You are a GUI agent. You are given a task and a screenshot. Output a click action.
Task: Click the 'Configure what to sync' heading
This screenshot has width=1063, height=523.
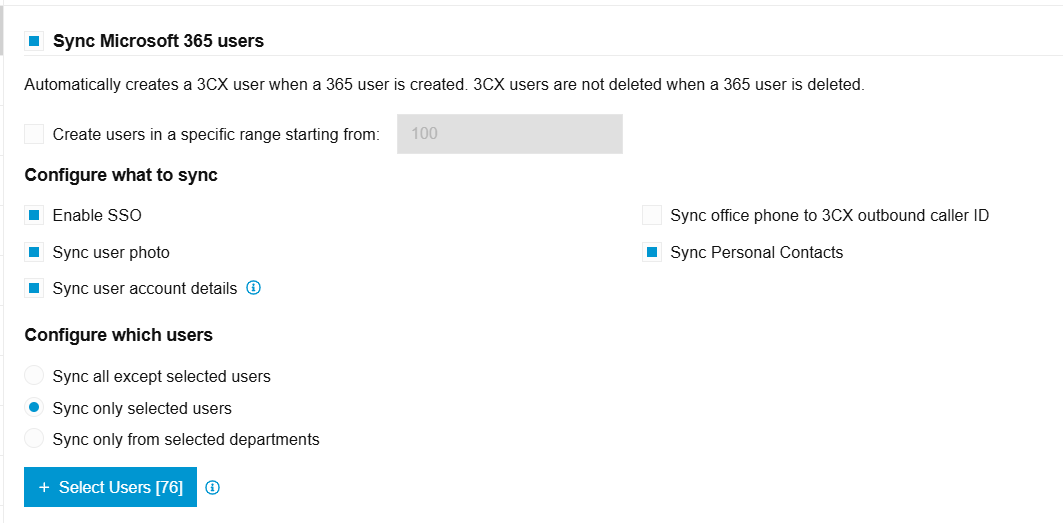(121, 175)
